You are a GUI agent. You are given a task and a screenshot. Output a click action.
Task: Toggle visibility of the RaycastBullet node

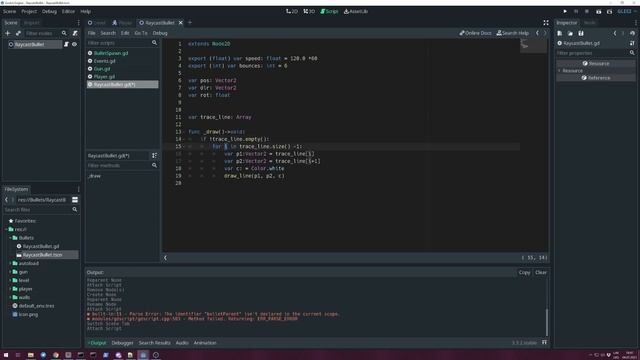pos(74,44)
